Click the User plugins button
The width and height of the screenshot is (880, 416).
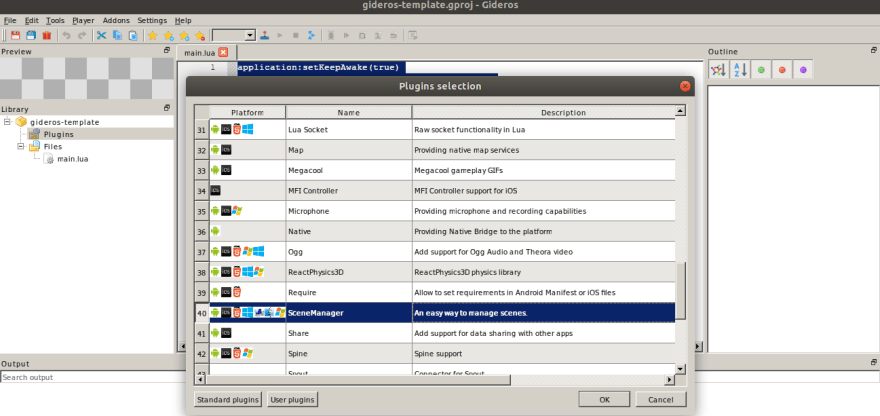[292, 400]
